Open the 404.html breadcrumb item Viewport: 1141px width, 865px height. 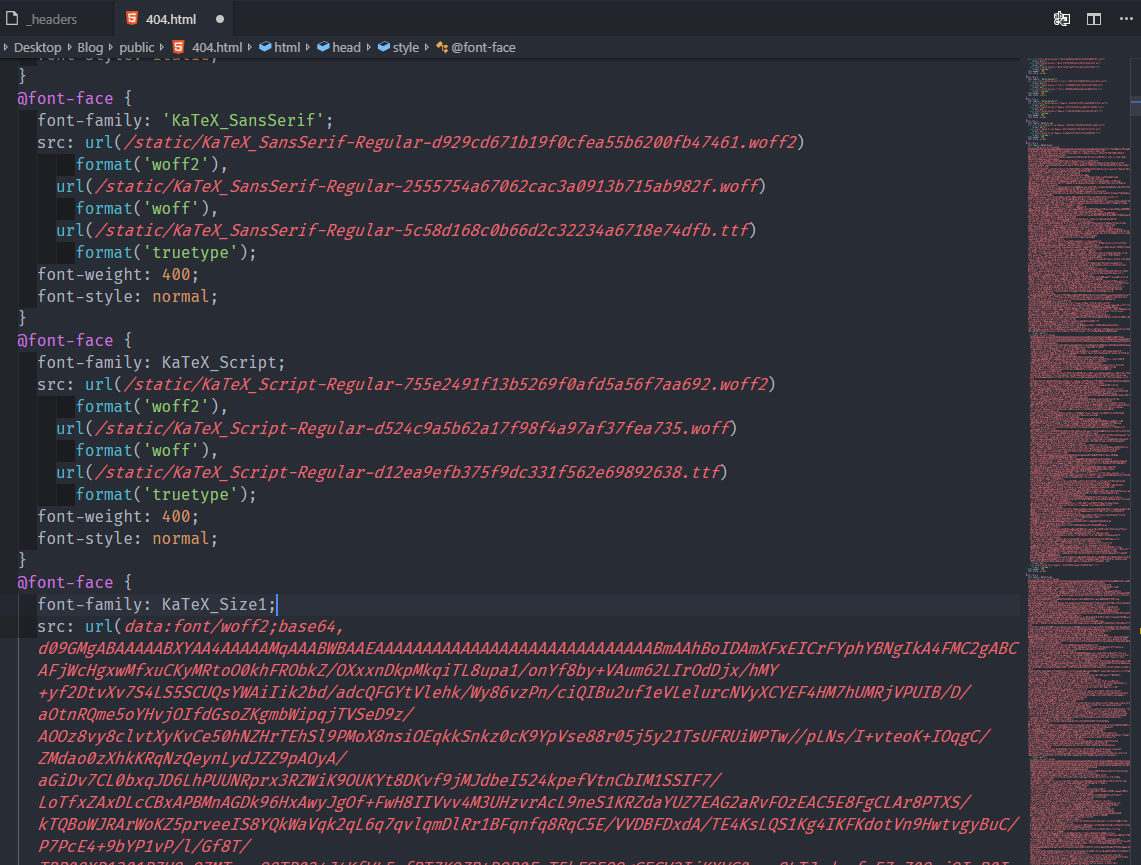coord(217,47)
